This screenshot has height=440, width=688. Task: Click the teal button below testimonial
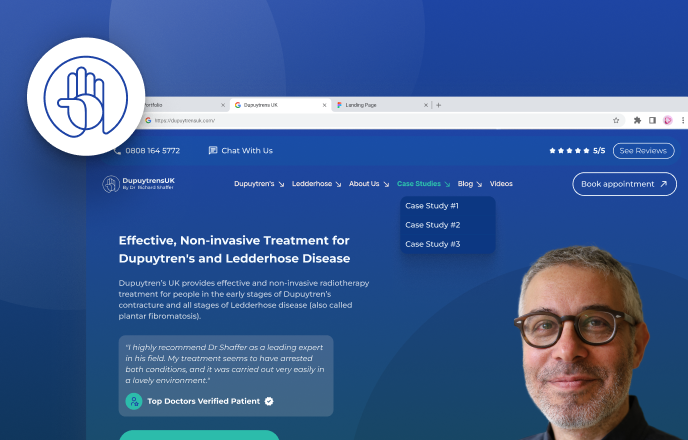click(199, 435)
